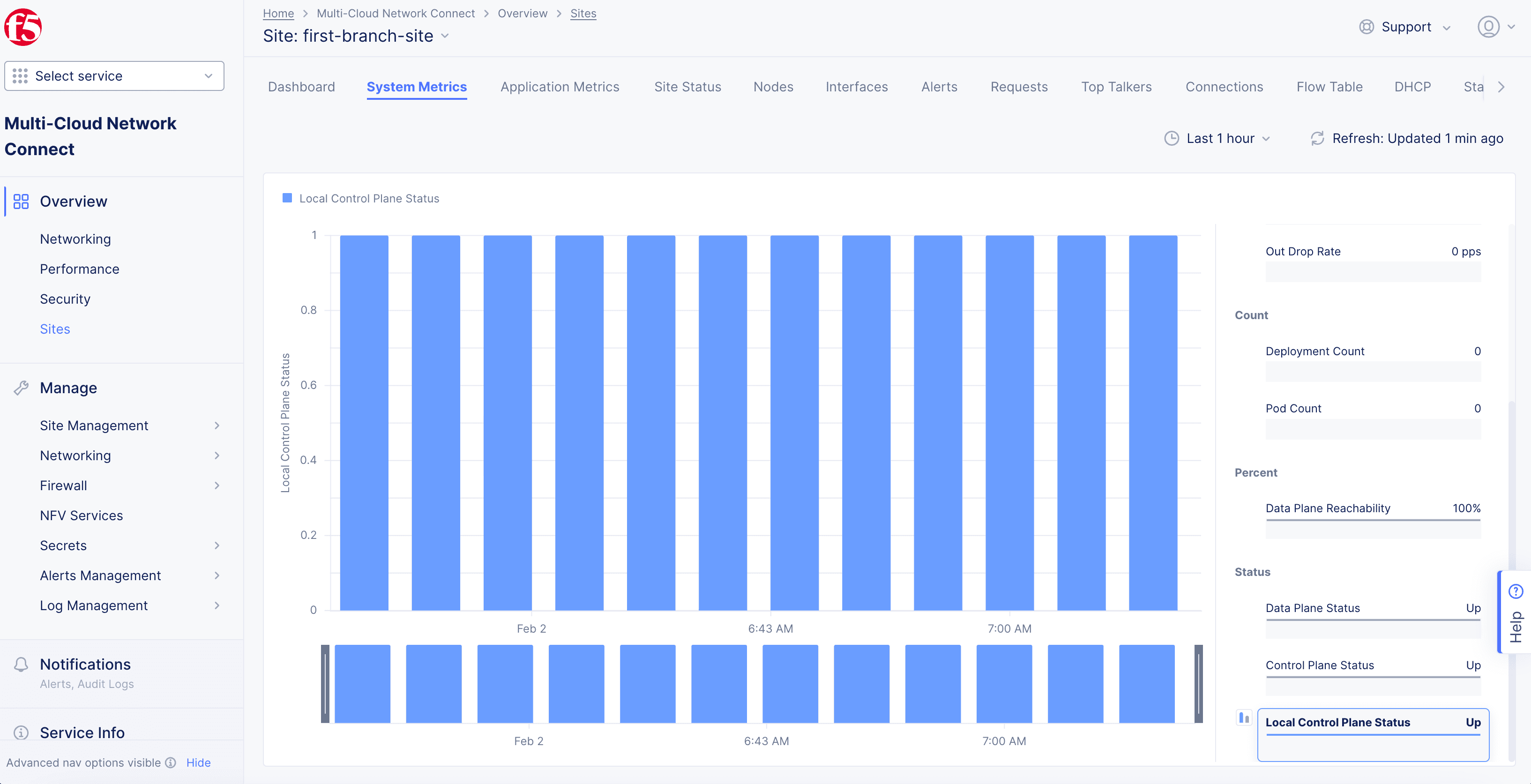Screen dimensions: 1531x784
Task: Open the user account avatar
Action: click(1488, 27)
